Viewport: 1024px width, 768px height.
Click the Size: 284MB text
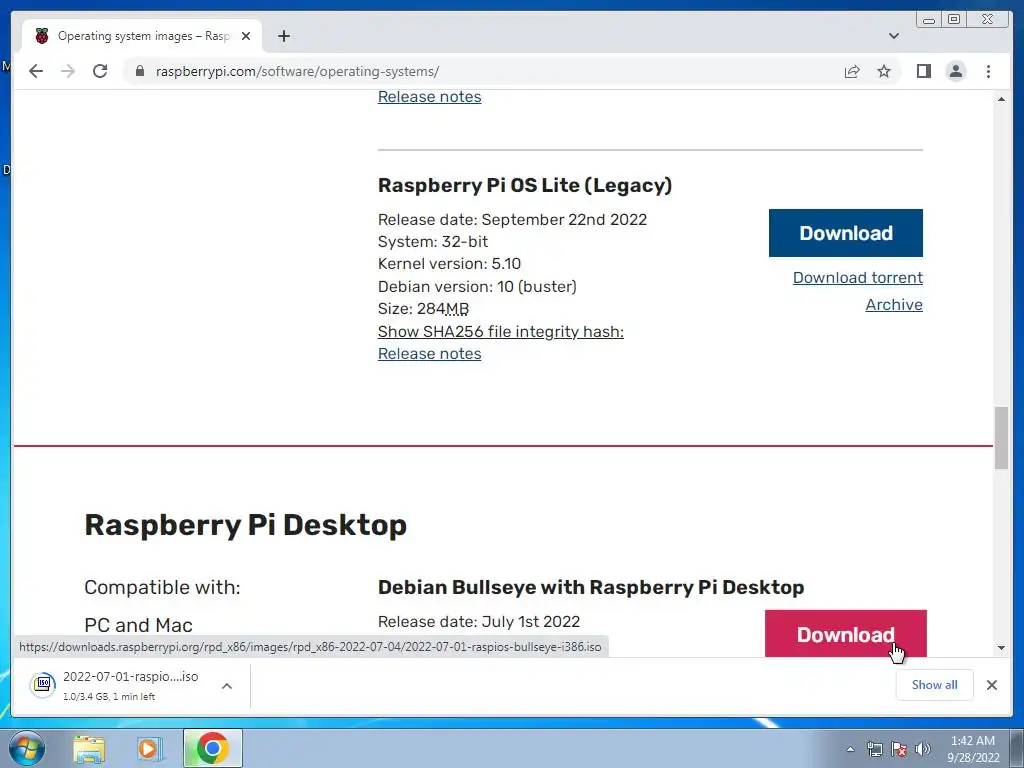(423, 309)
